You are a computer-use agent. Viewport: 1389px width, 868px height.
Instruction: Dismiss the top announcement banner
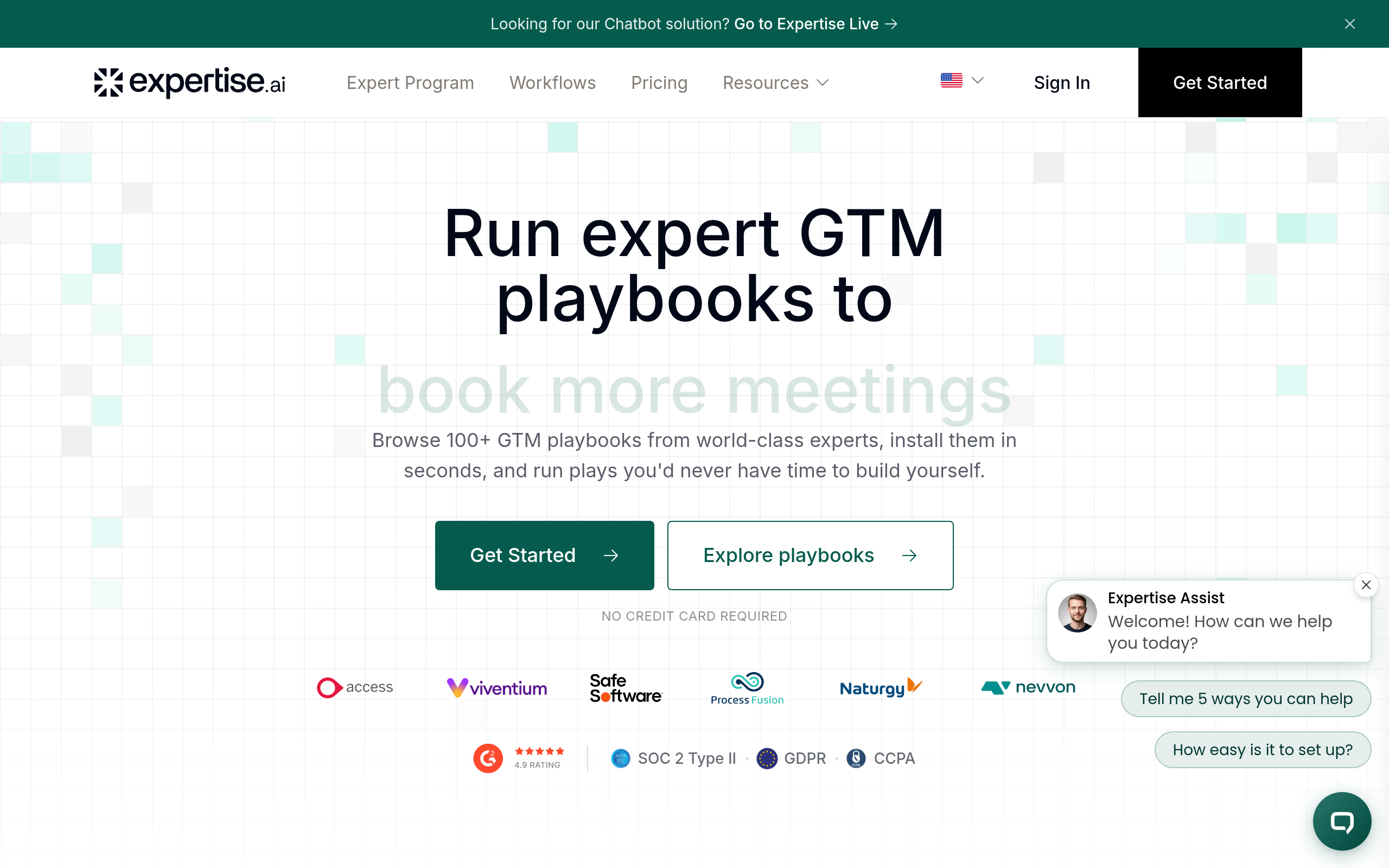point(1349,24)
